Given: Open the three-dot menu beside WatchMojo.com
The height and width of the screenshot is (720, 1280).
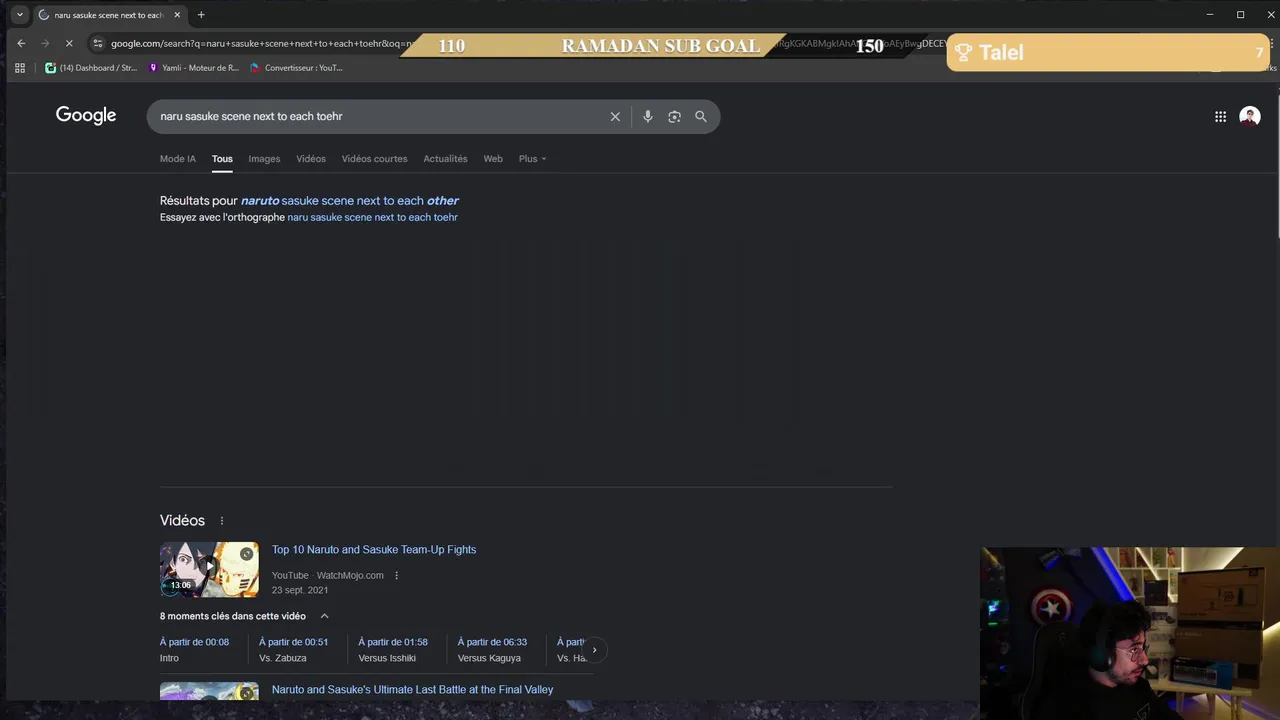Looking at the screenshot, I should (x=396, y=576).
